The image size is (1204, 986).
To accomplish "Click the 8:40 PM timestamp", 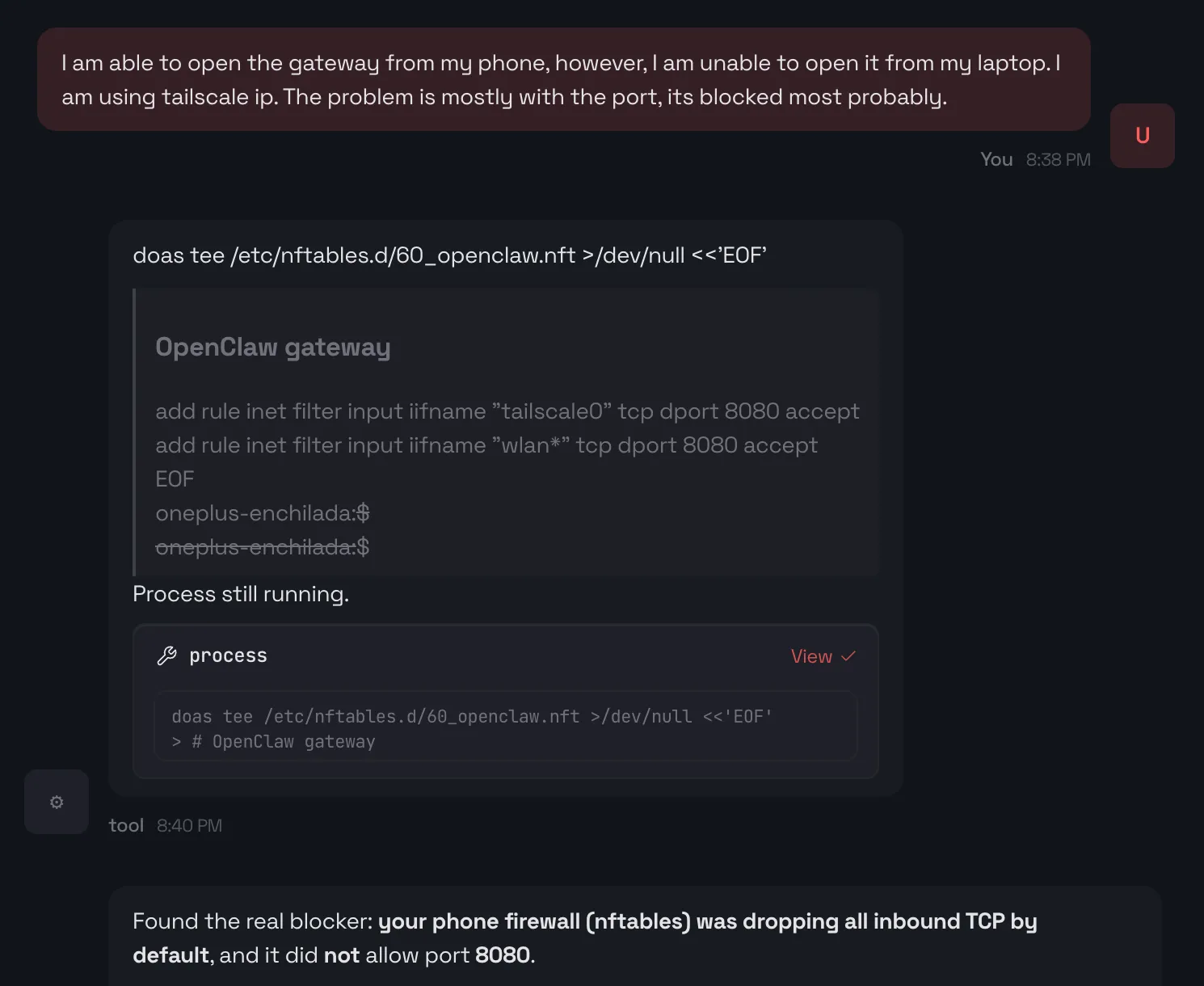I will click(x=189, y=824).
